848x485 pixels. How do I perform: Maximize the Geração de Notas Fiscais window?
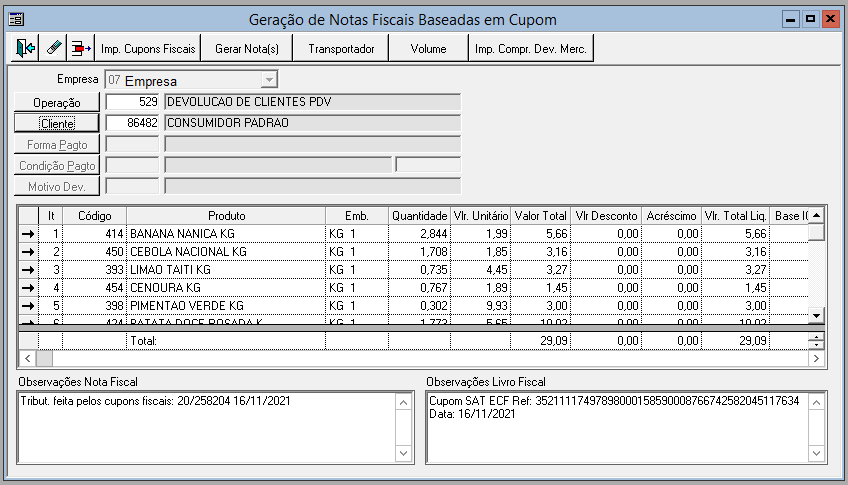[810, 19]
